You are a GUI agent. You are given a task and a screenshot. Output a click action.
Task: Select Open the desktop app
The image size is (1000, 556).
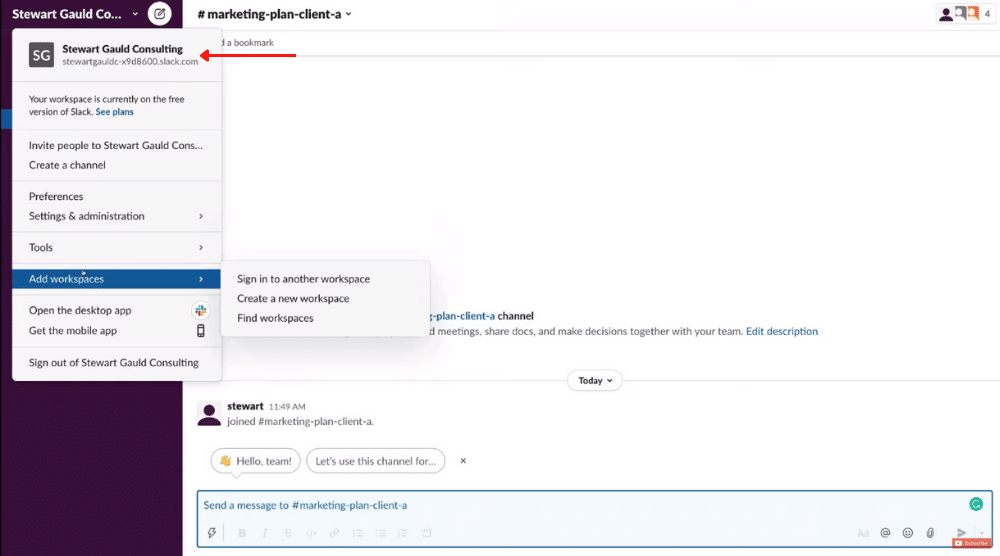tap(115, 311)
